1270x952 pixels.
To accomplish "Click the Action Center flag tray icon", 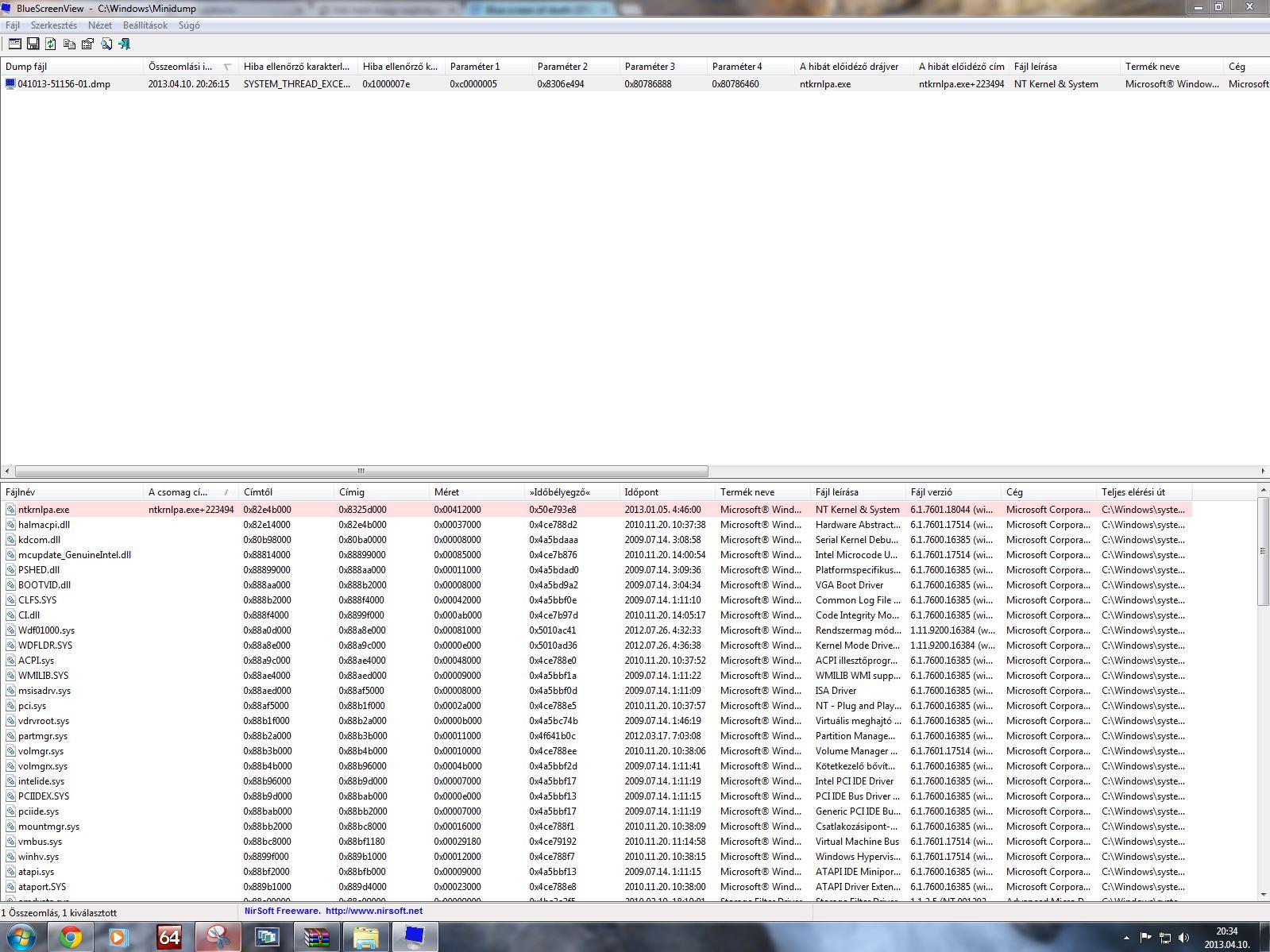I will tap(1146, 938).
